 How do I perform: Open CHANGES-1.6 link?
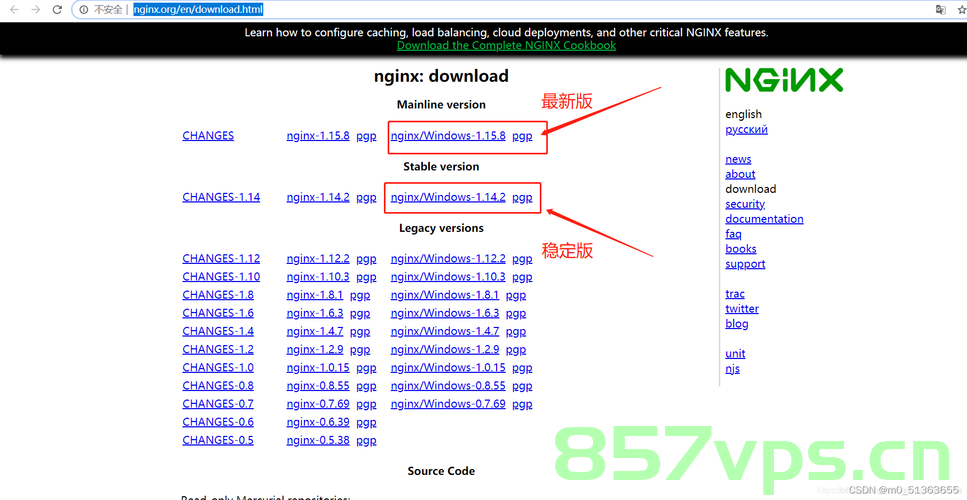coord(218,313)
